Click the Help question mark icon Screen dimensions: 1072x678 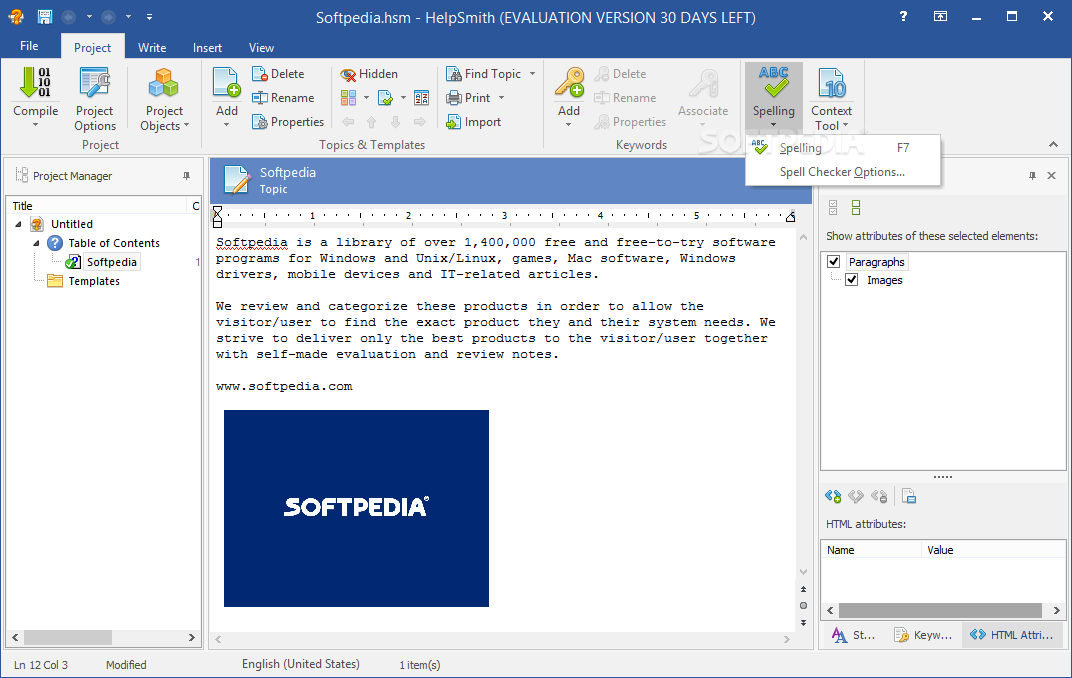click(903, 16)
